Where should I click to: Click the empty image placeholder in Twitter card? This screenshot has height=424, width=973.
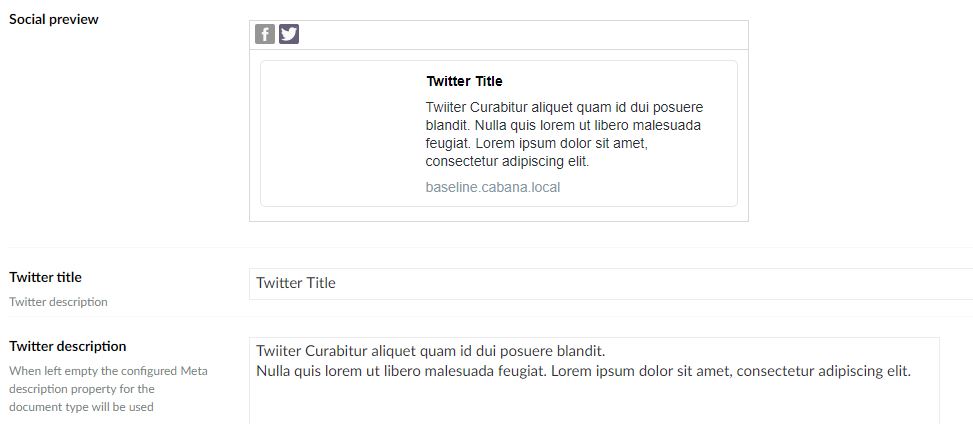tap(338, 133)
